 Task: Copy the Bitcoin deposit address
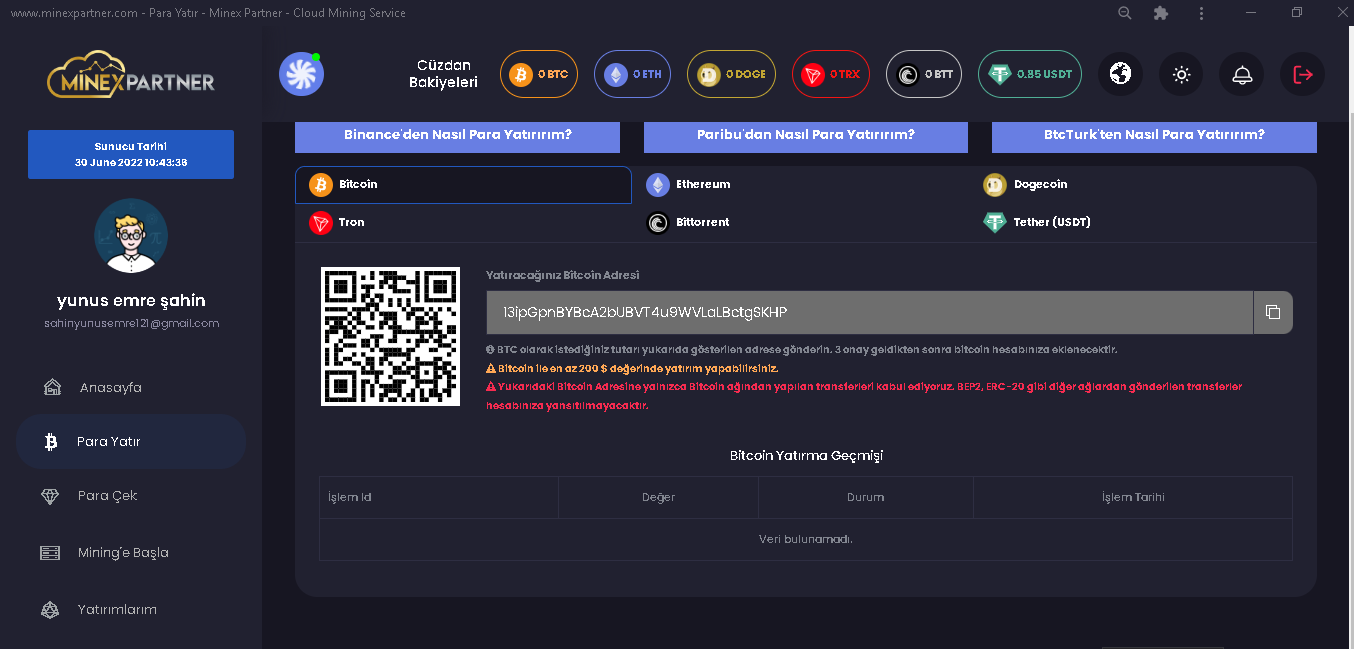pos(1272,312)
